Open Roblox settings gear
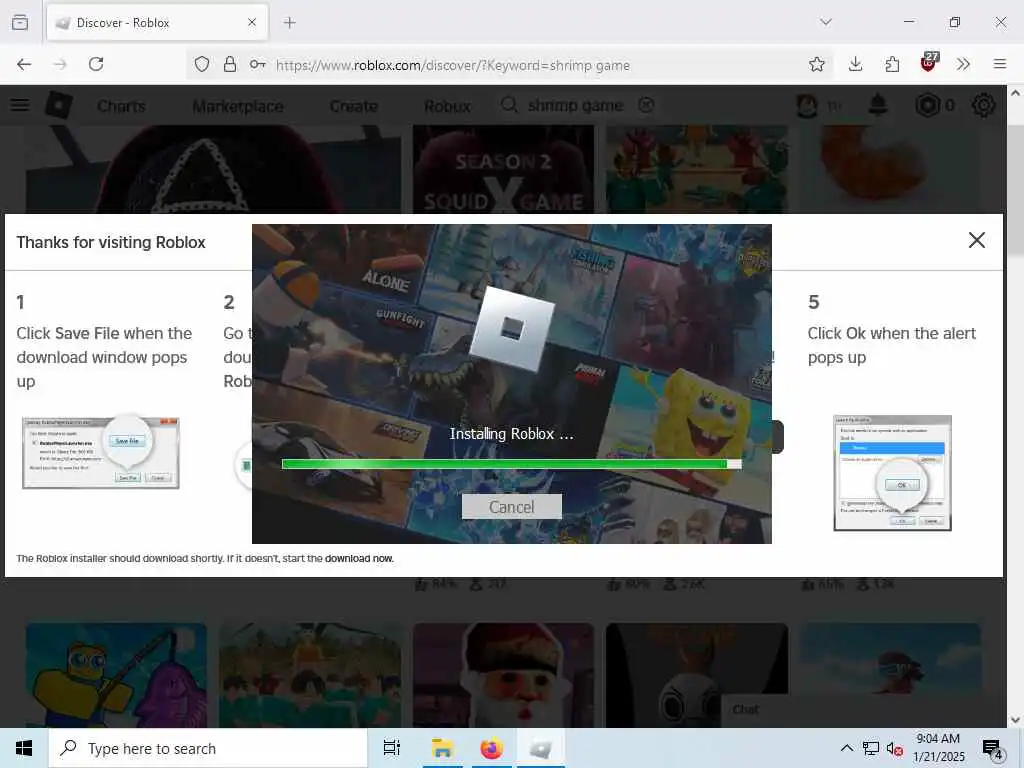The height and width of the screenshot is (768, 1024). pyautogui.click(x=984, y=105)
